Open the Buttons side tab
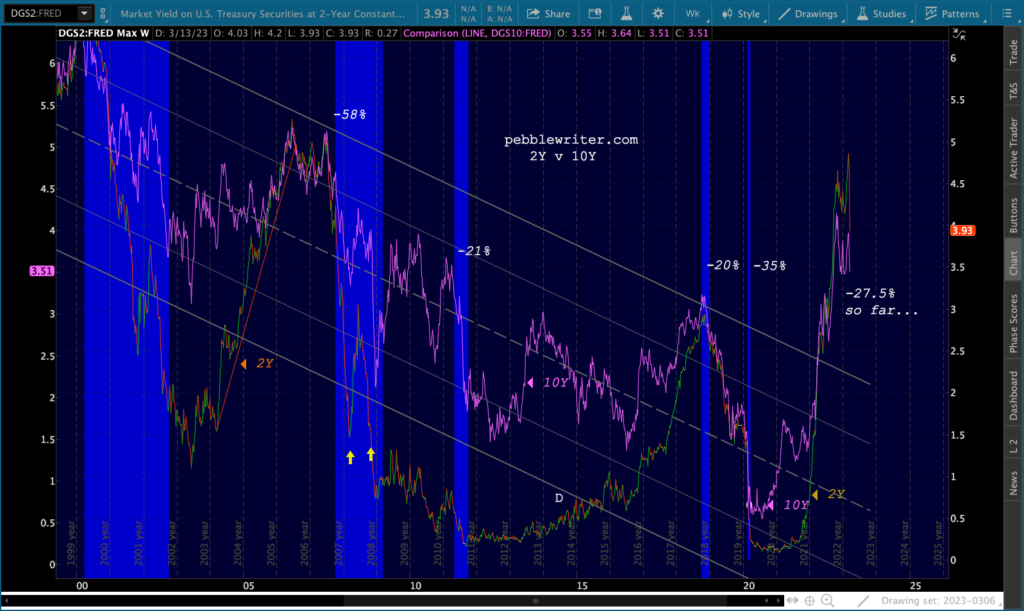 tap(1014, 215)
